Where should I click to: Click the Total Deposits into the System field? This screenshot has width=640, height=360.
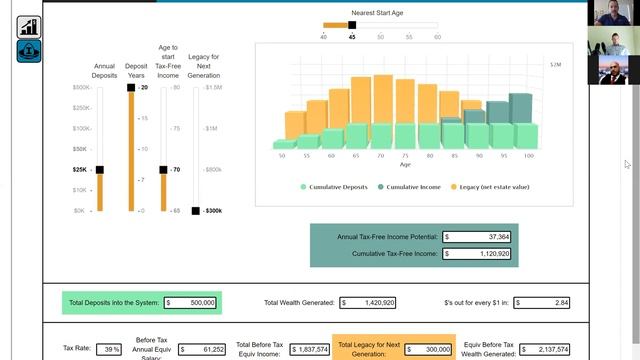(190, 303)
